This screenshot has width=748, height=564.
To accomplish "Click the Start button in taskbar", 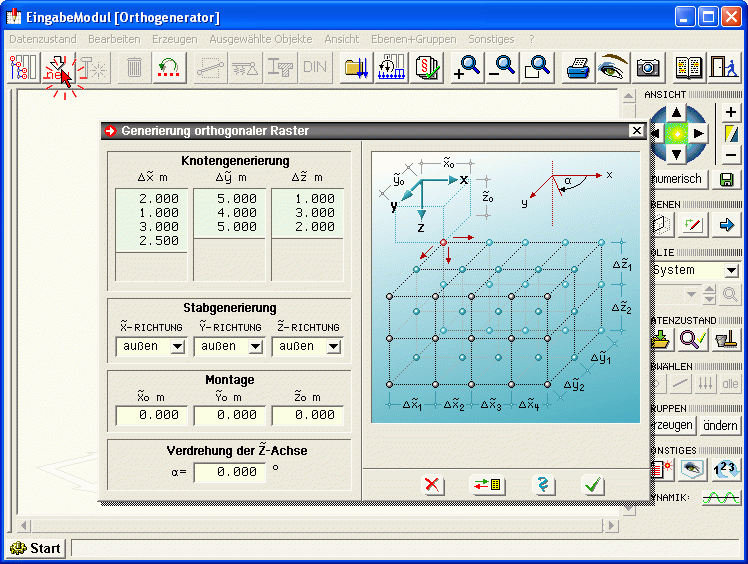I will point(37,548).
